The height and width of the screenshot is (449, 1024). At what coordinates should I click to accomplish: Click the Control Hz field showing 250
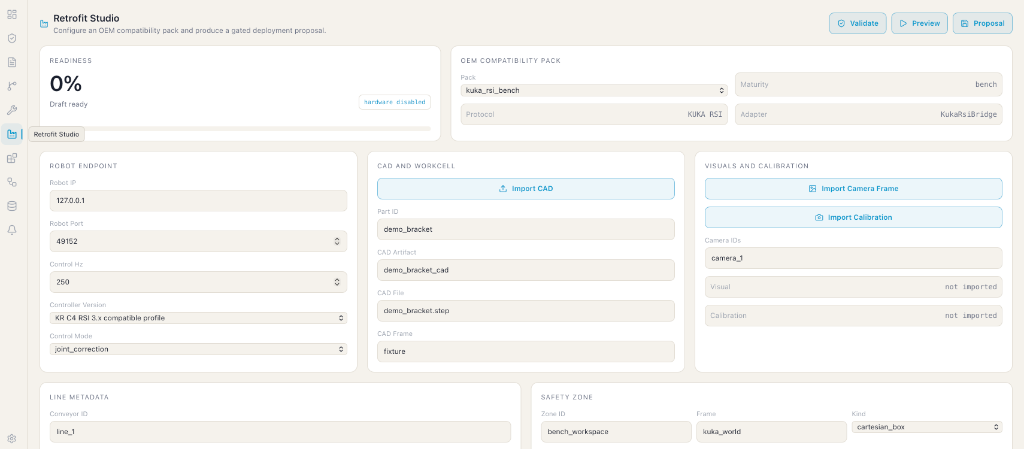coord(198,282)
